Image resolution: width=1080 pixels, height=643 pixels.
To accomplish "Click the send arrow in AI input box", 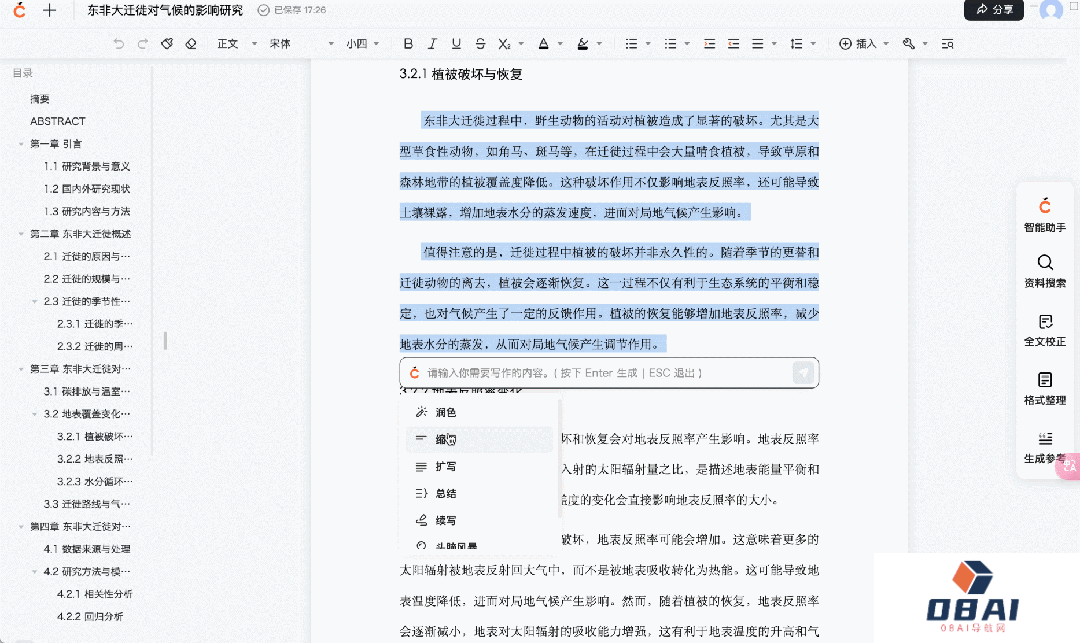I will pos(803,373).
